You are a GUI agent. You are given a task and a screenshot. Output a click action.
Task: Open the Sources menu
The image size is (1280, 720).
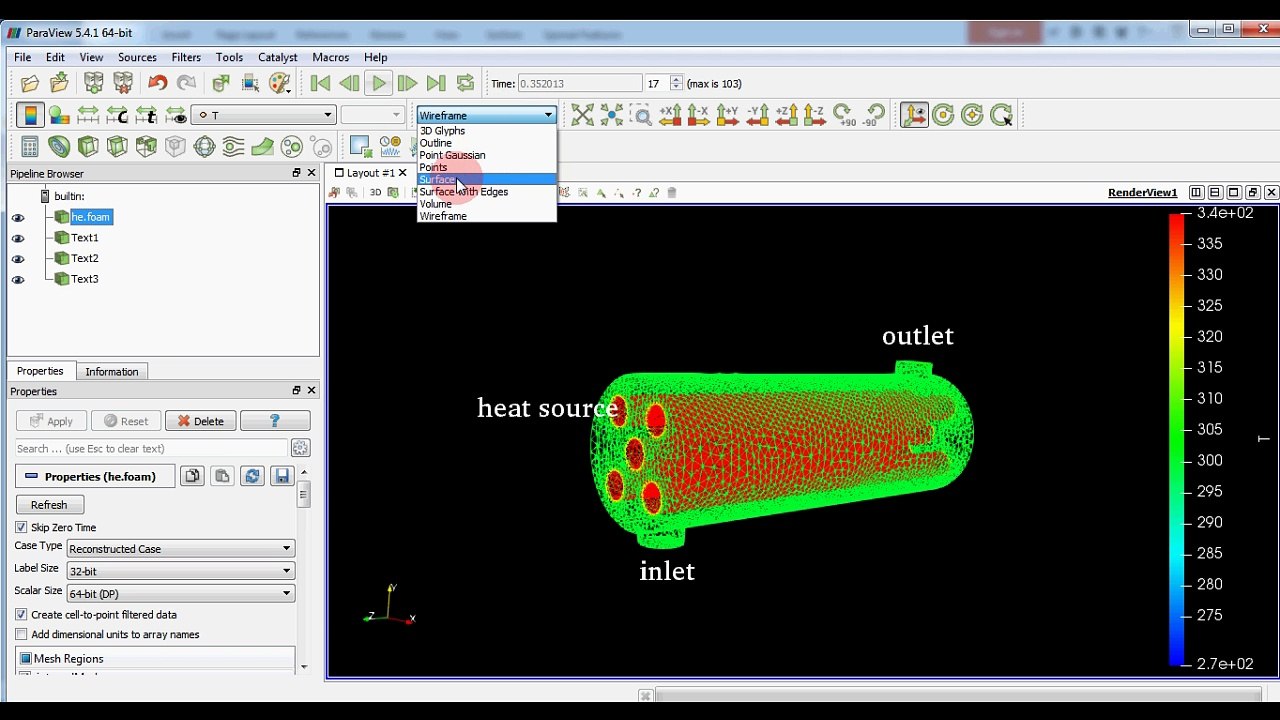[137, 58]
